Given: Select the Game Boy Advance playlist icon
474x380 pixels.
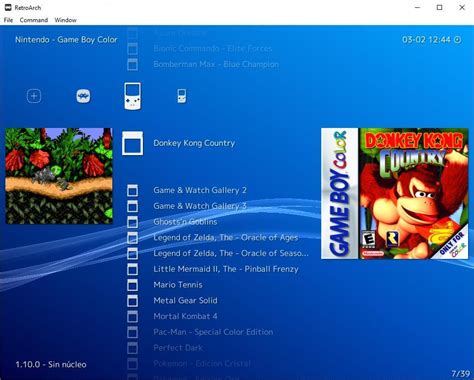Looking at the screenshot, I should (182, 96).
